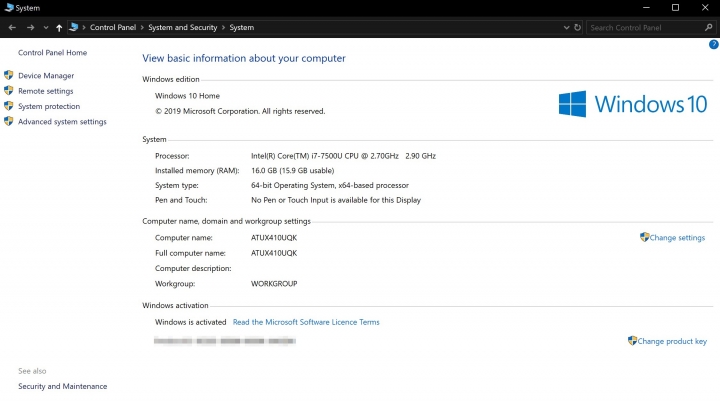Click shield icon beside Change settings

[644, 237]
